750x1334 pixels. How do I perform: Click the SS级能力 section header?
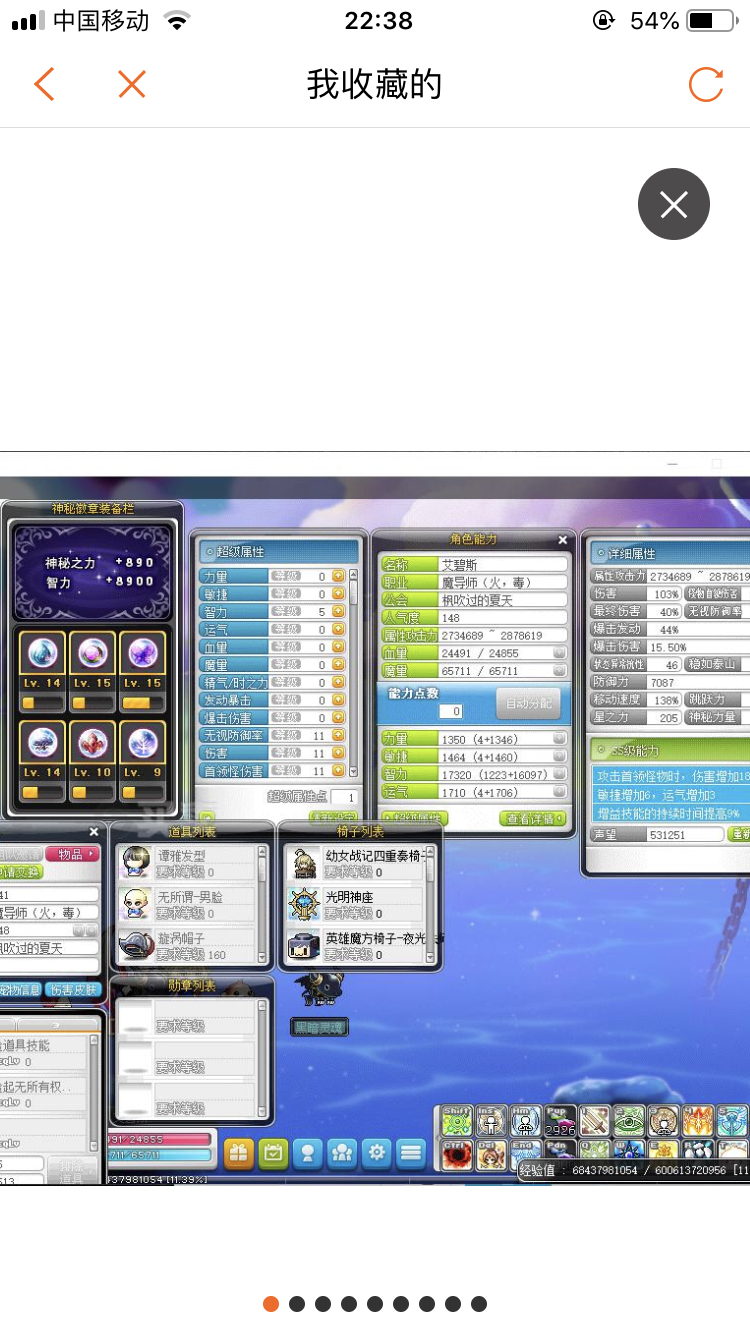tap(668, 749)
